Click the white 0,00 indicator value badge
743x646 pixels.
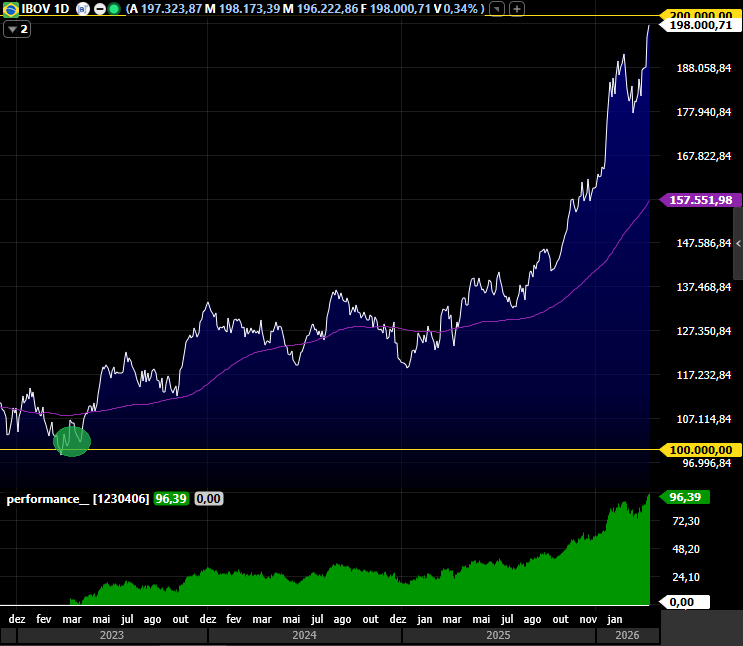pos(208,499)
